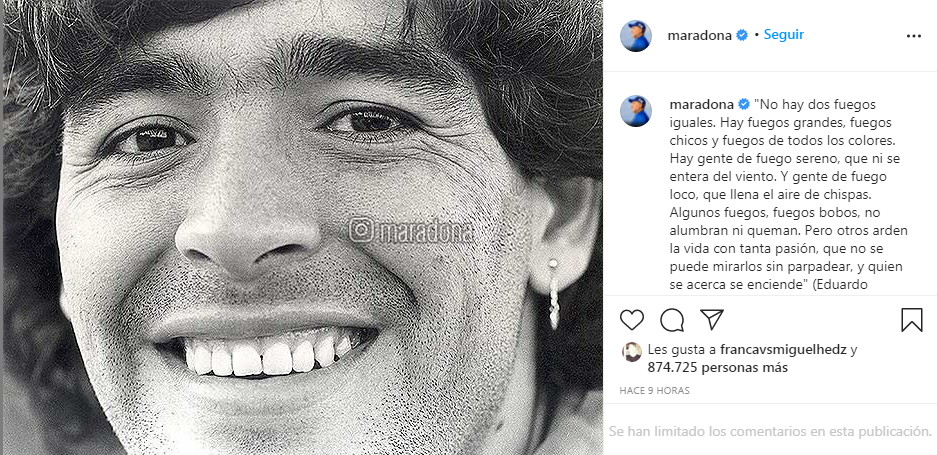Viewport: 937px width, 455px height.
Task: Click the comments limited notice text
Action: point(770,431)
